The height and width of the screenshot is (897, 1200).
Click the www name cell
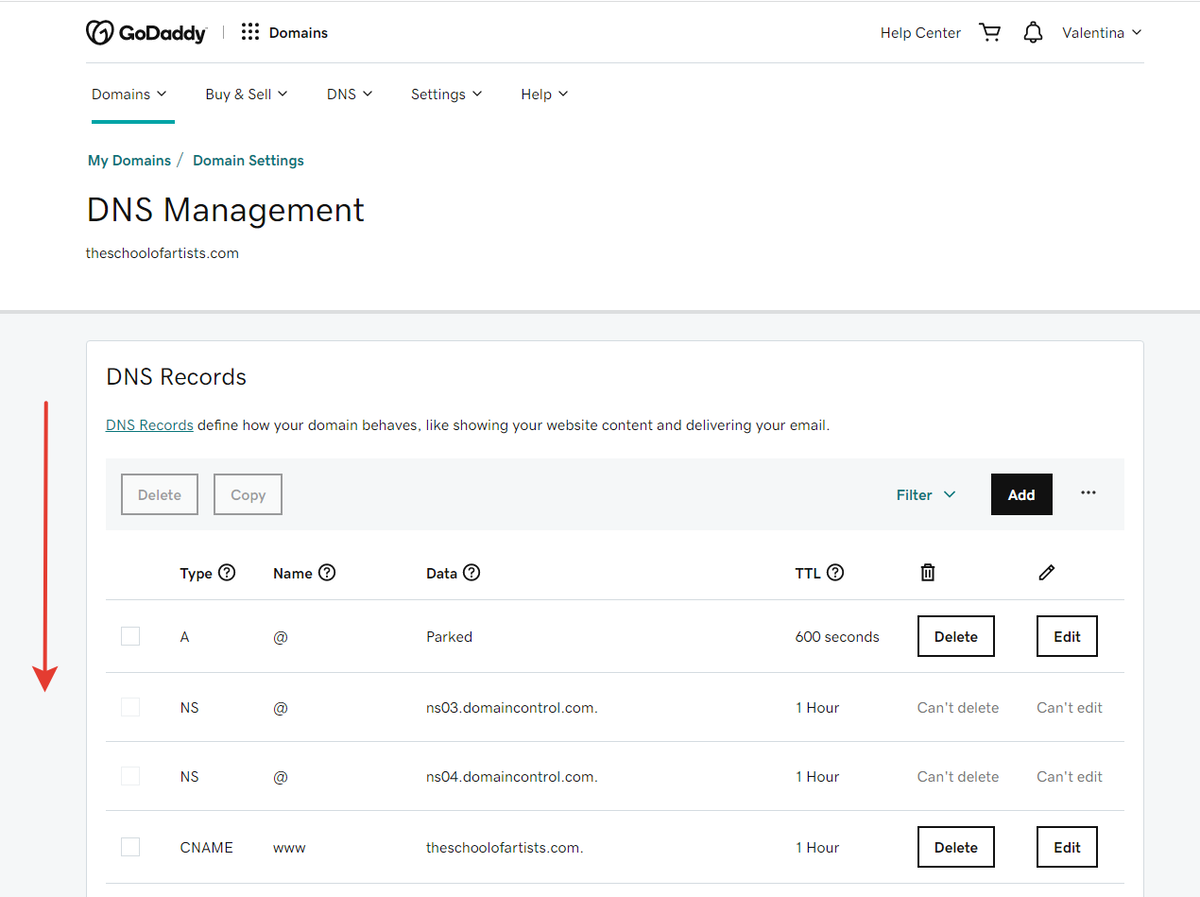pyautogui.click(x=289, y=847)
